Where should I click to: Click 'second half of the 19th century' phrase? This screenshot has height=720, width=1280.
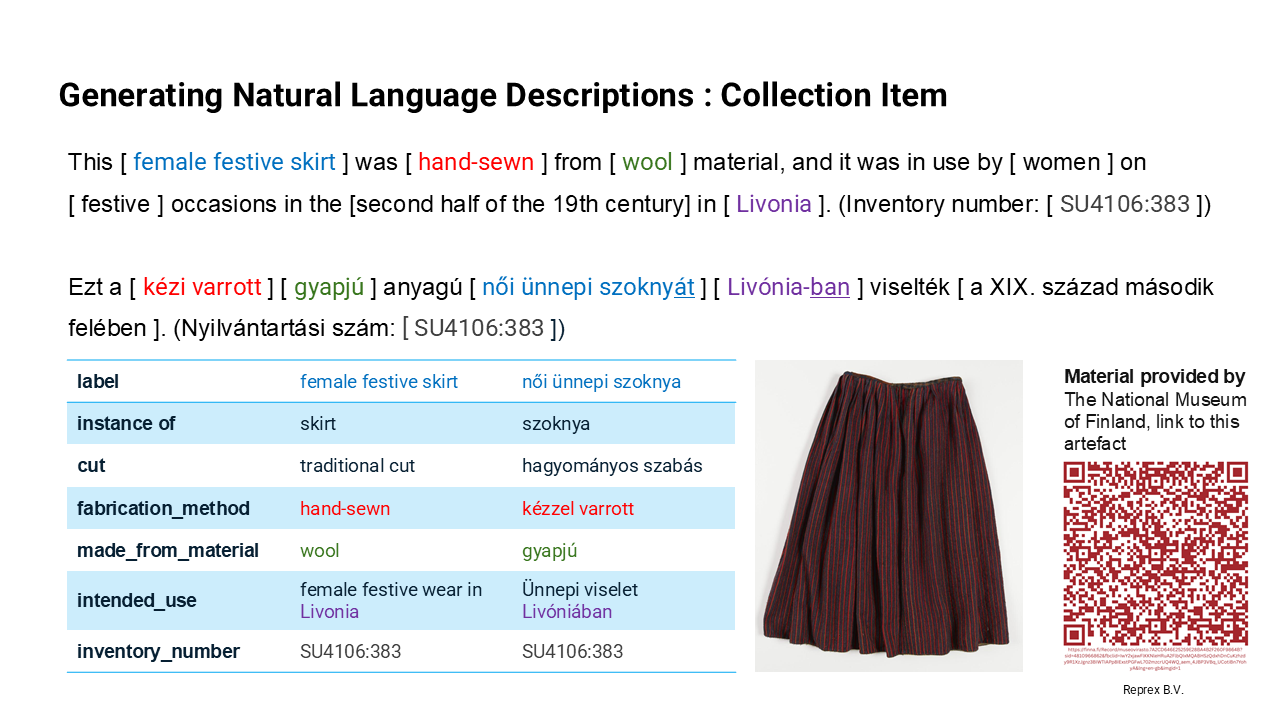tap(522, 204)
